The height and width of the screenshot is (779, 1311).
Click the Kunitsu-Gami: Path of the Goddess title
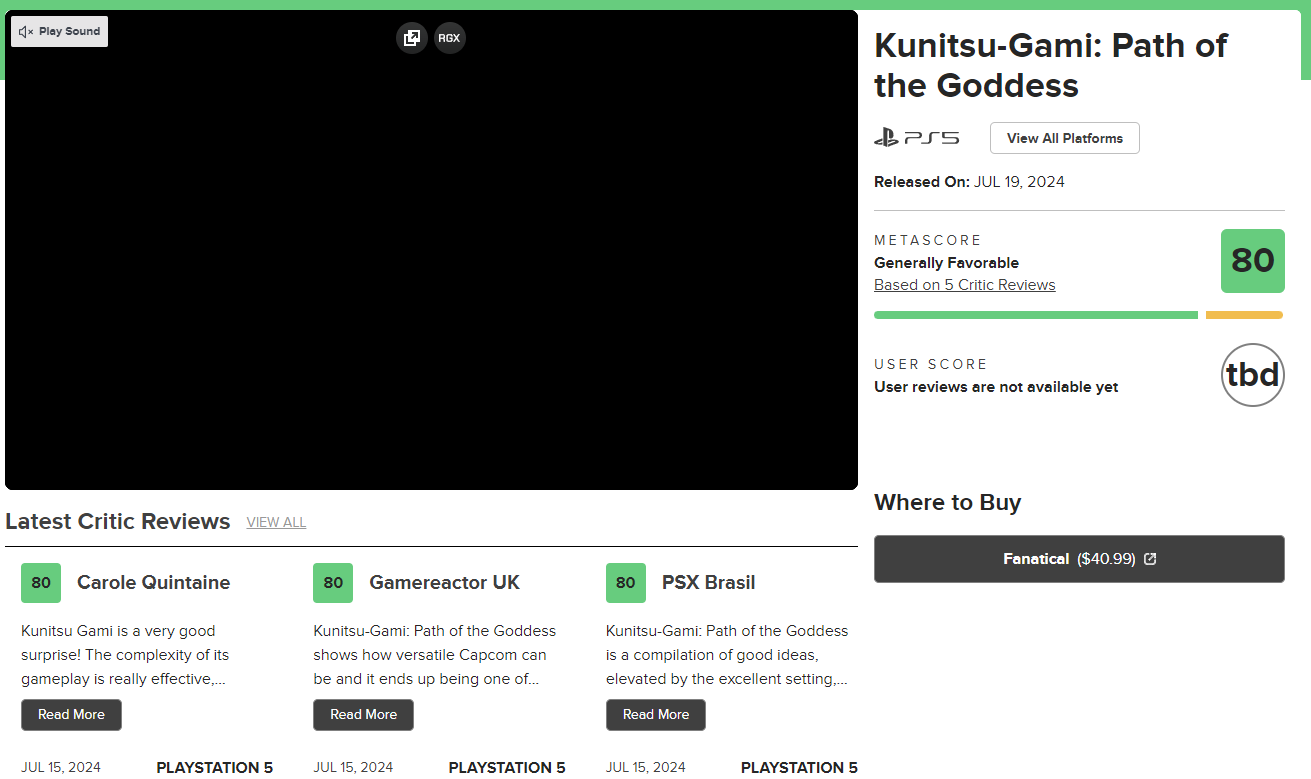[x=1050, y=65]
